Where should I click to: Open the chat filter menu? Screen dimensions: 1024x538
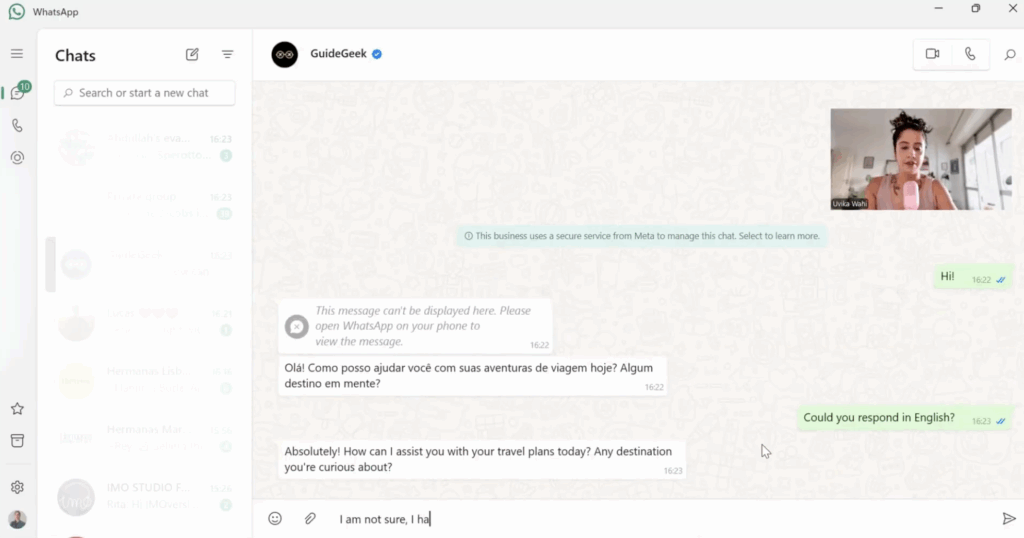[228, 55]
